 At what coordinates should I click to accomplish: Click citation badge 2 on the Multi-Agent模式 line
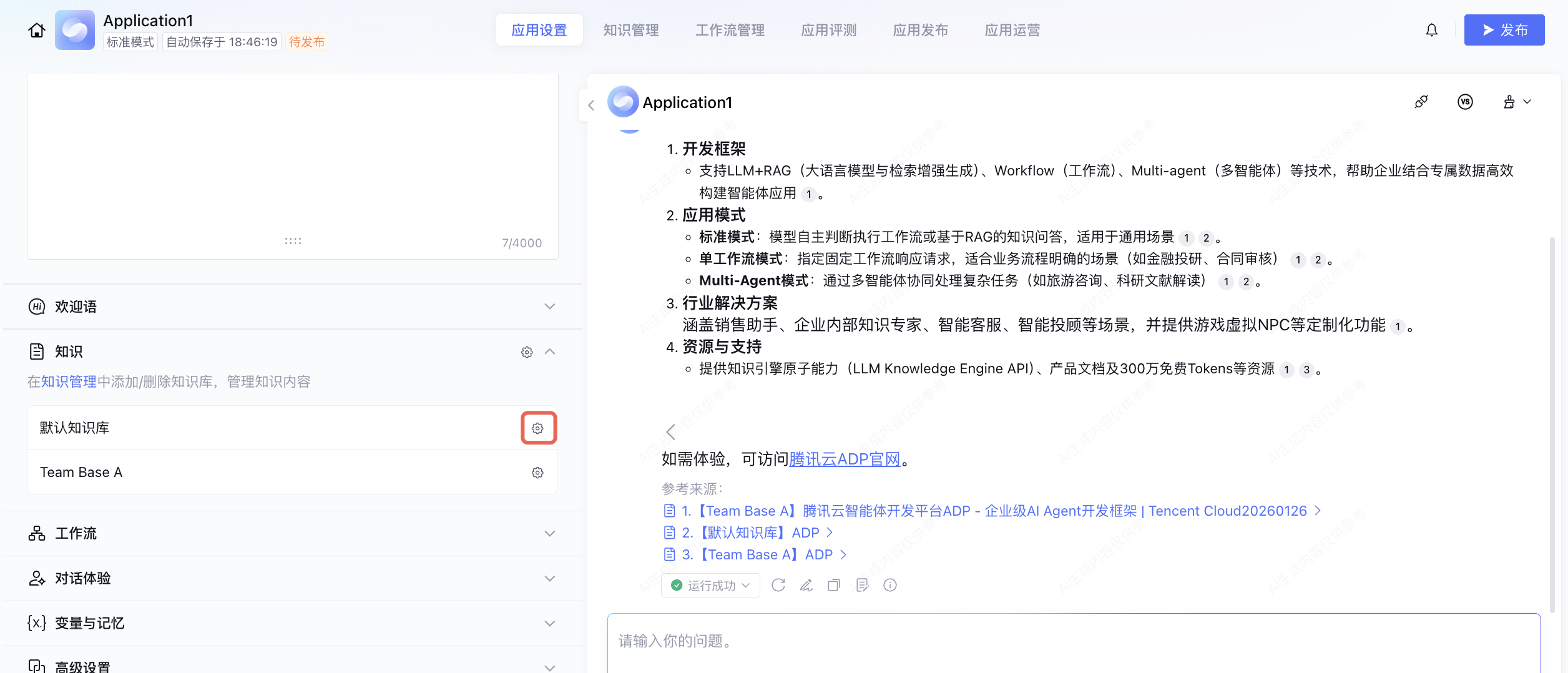(1246, 282)
